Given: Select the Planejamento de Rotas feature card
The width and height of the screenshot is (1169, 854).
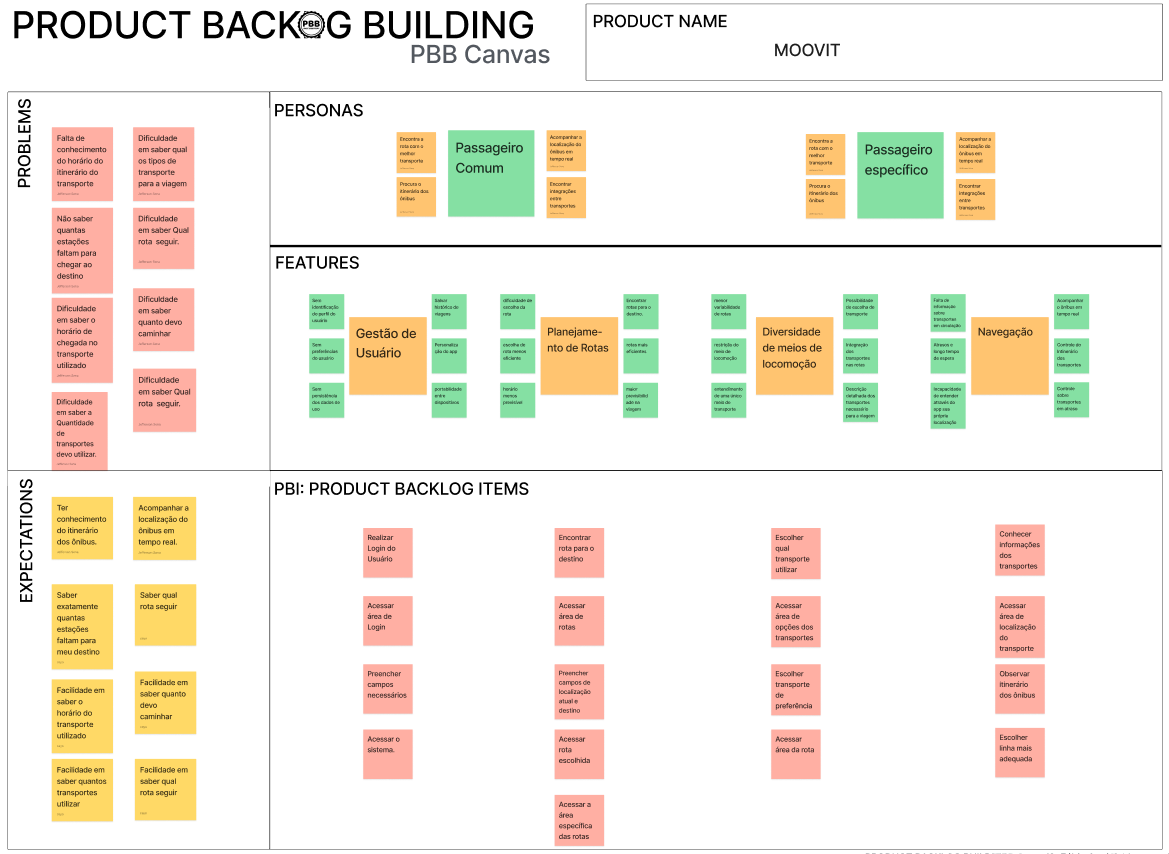Looking at the screenshot, I should 579,356.
